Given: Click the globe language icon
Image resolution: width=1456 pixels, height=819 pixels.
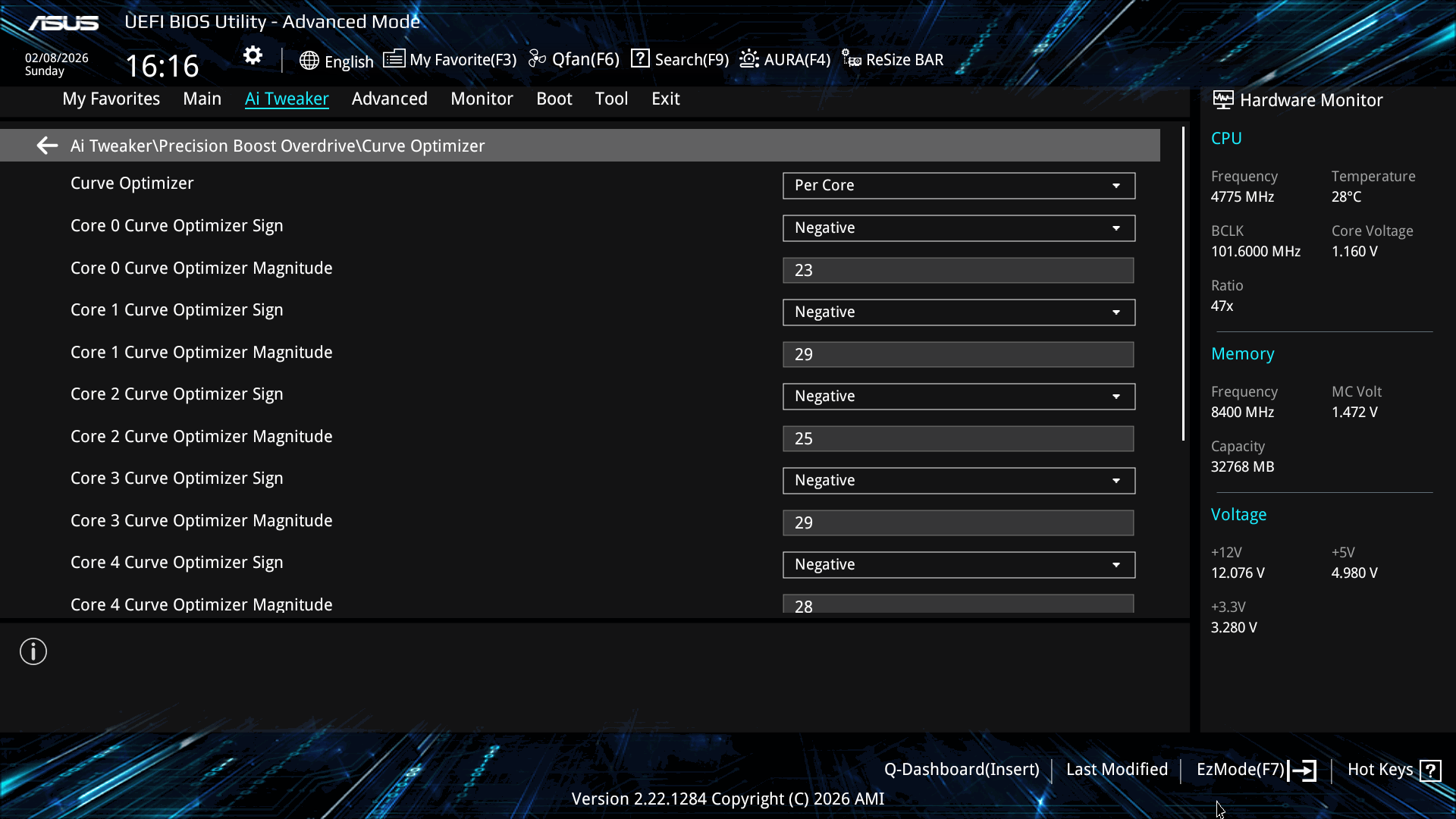Looking at the screenshot, I should pos(309,61).
